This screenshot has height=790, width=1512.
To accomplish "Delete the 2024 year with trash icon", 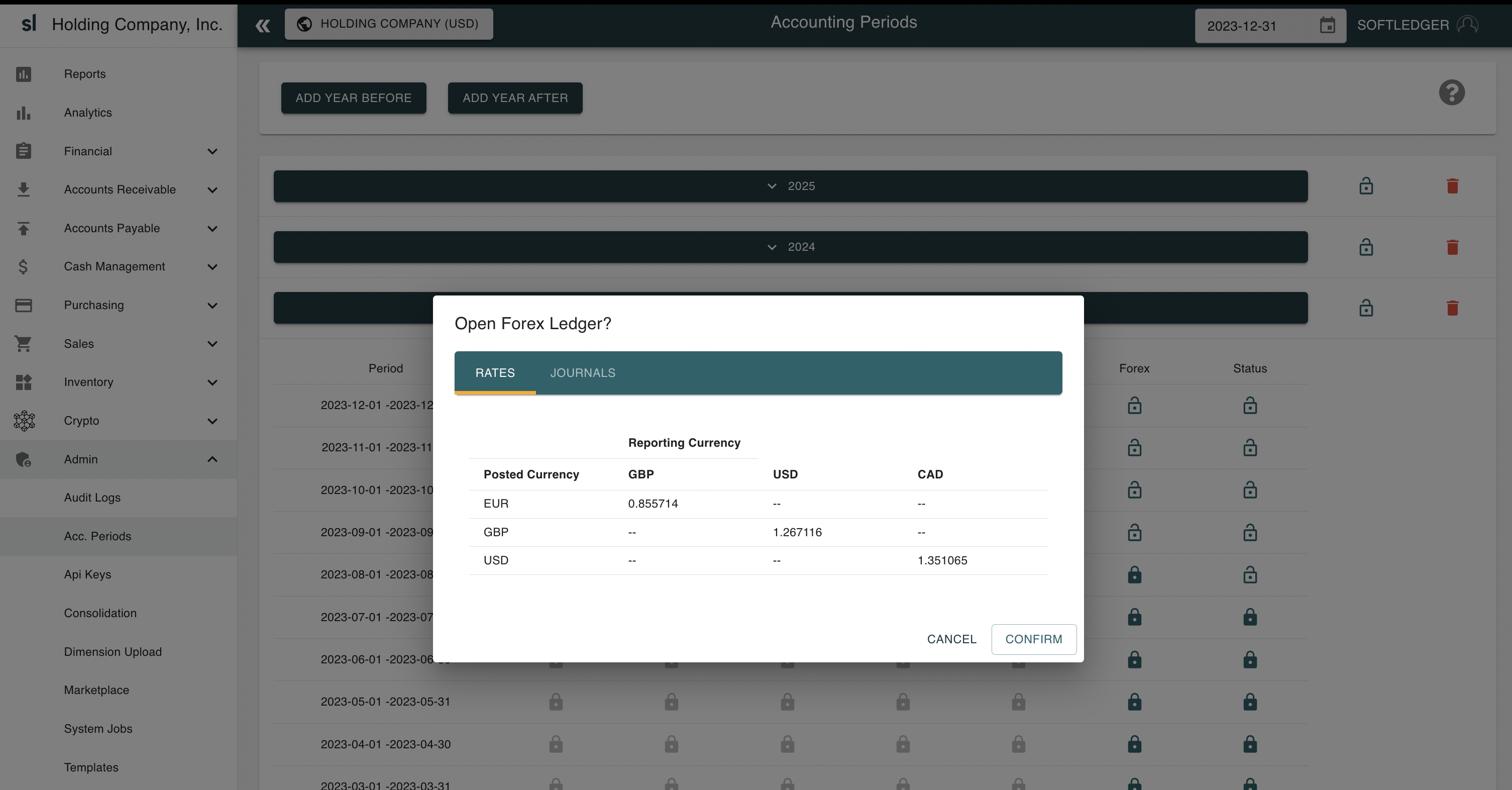I will (x=1452, y=247).
